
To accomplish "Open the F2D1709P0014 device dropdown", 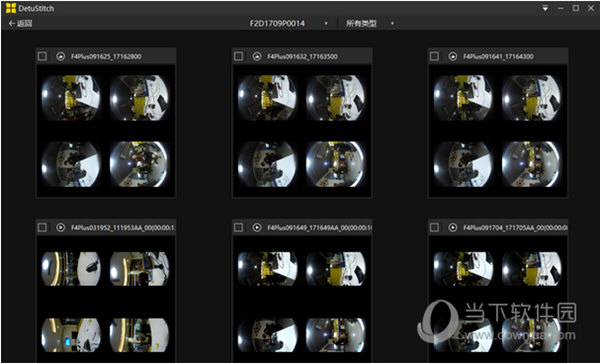I will [x=289, y=23].
